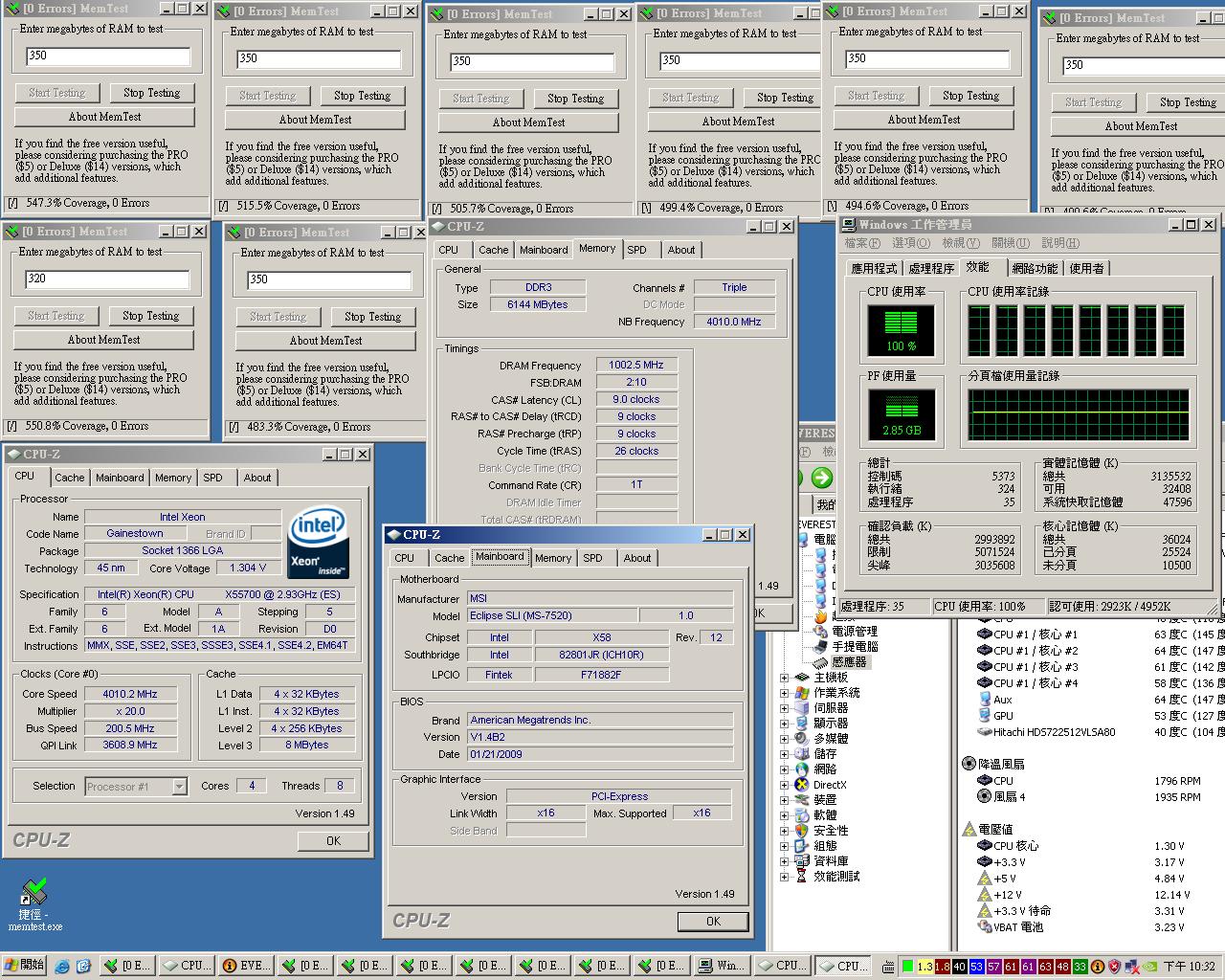This screenshot has width=1225, height=980.
Task: Click the 電源管理 icon in EVEREST tree
Action: coord(820,632)
